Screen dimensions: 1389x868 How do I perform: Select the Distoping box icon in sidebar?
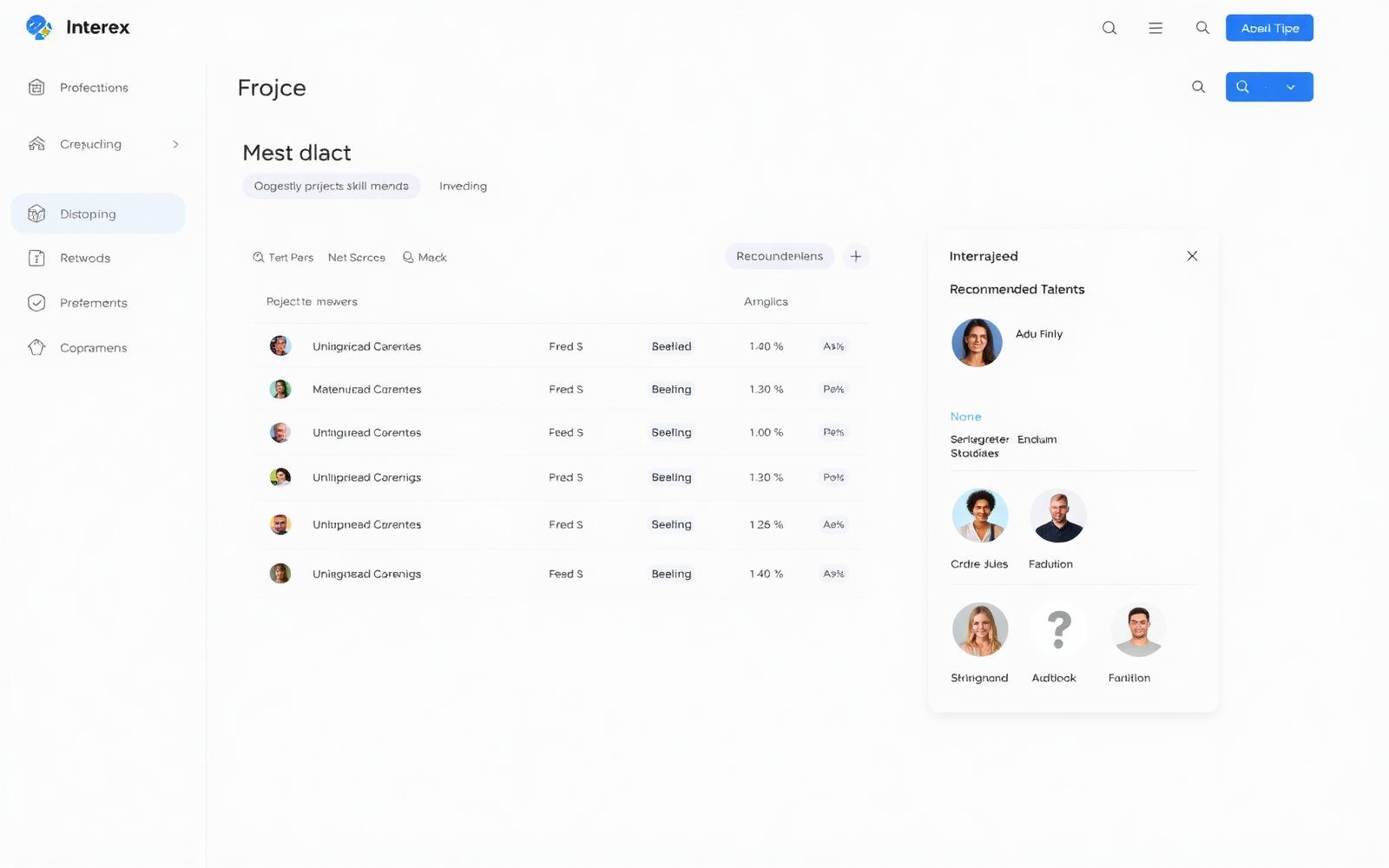[x=36, y=214]
